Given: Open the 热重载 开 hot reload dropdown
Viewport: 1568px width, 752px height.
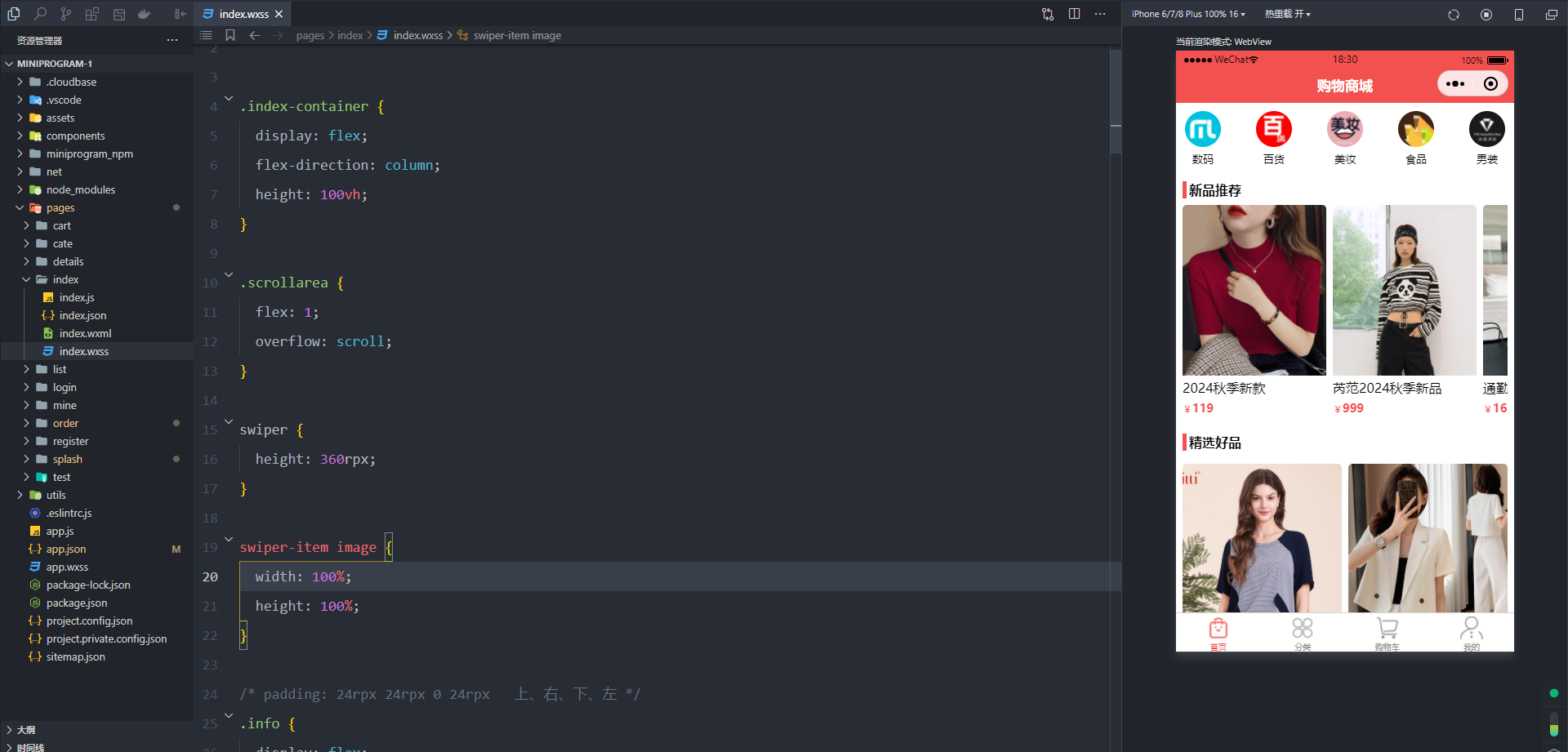Looking at the screenshot, I should coord(1288,14).
